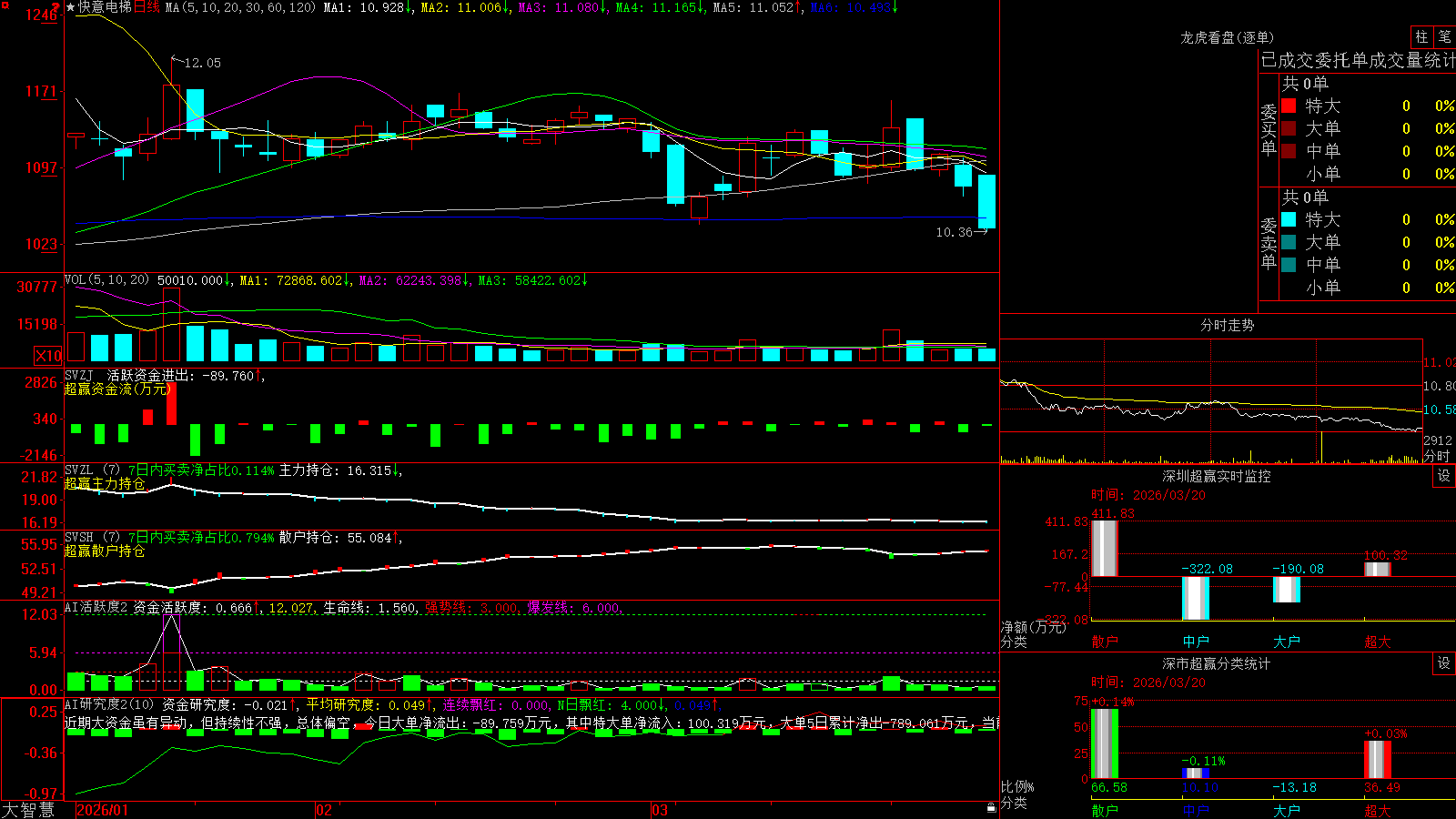Click the 中户 category label under 深圳超赢实时监控
The width and height of the screenshot is (1456, 819).
[1196, 642]
